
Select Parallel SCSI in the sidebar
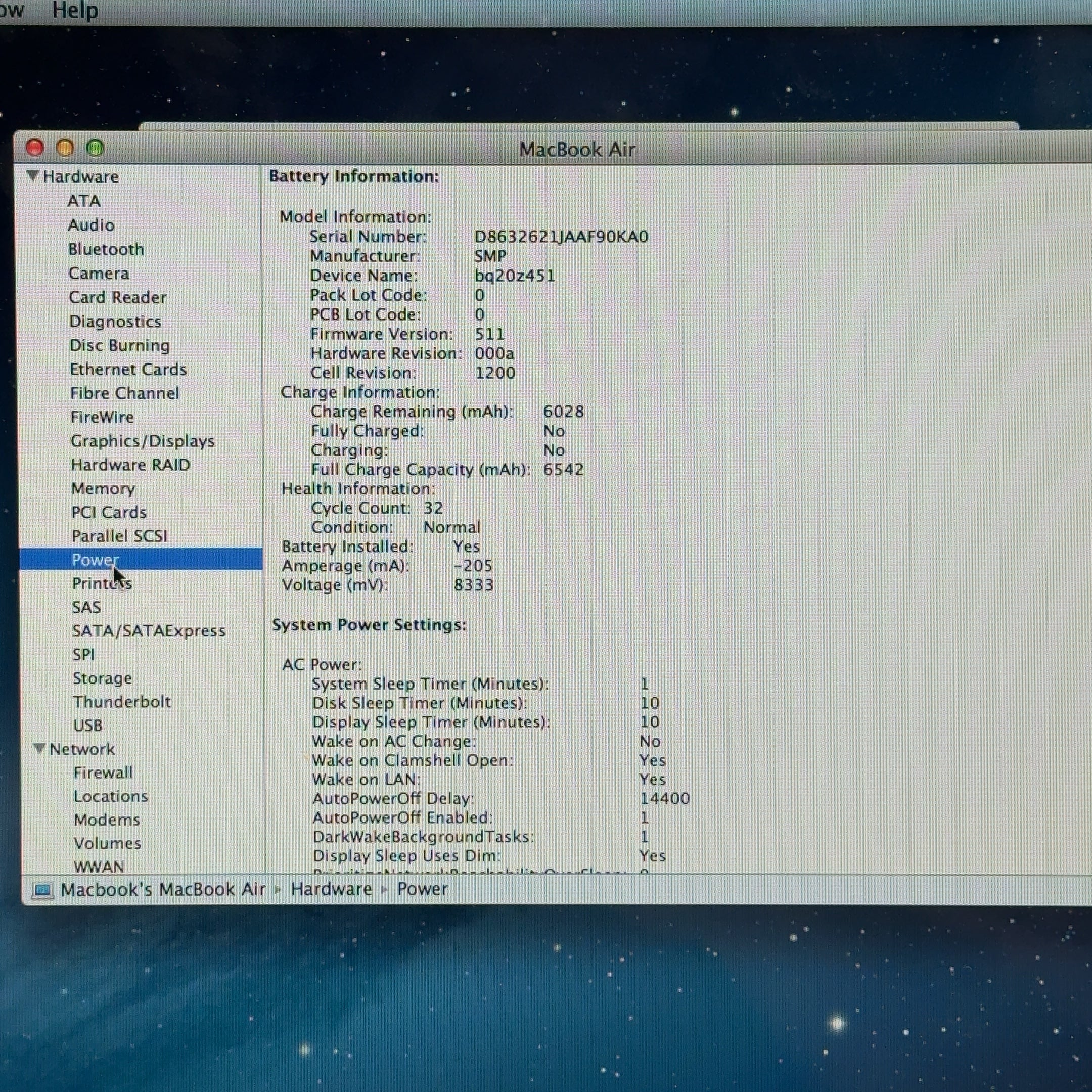pos(119,536)
